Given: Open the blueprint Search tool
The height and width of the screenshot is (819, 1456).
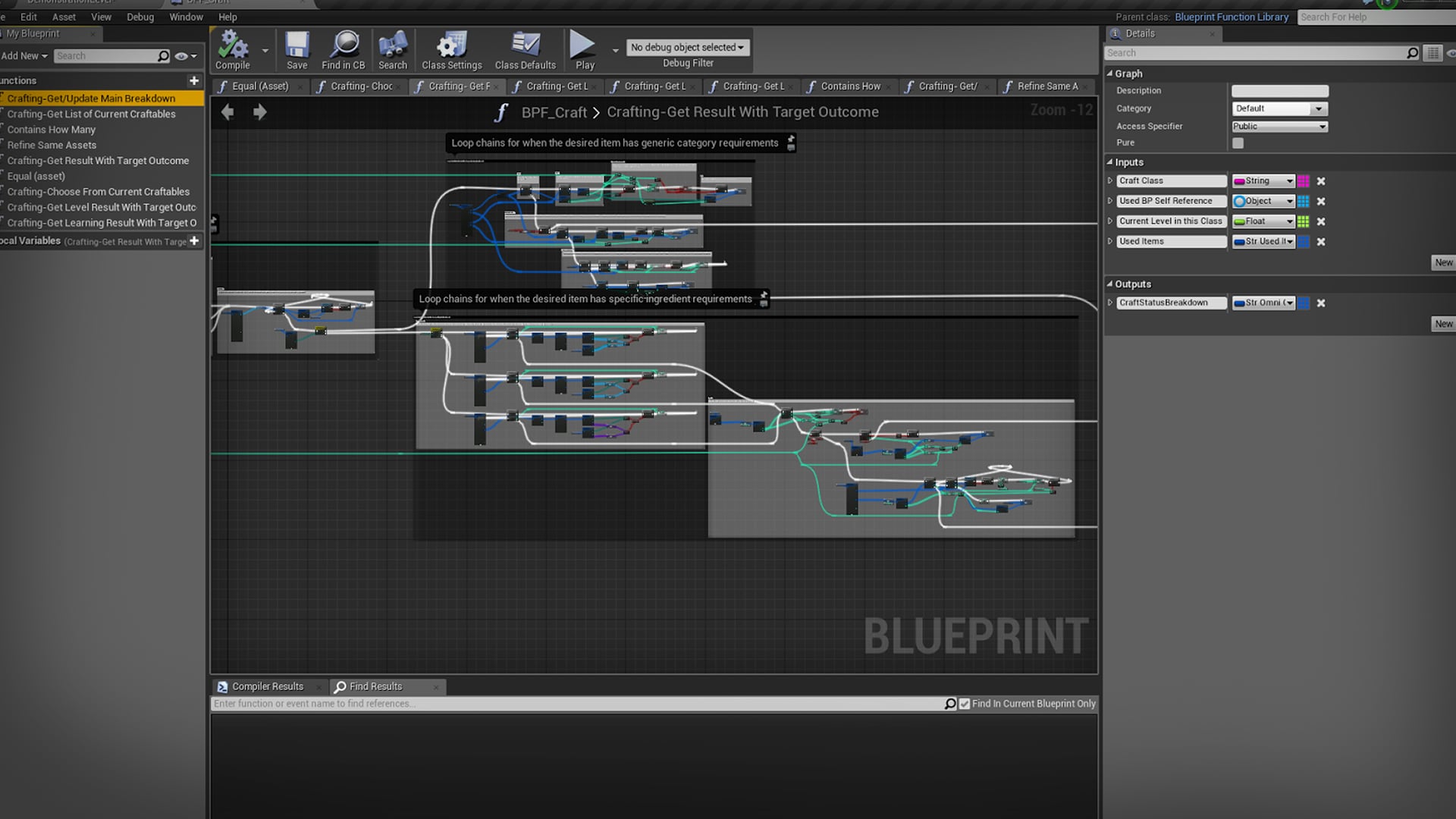Looking at the screenshot, I should [393, 49].
